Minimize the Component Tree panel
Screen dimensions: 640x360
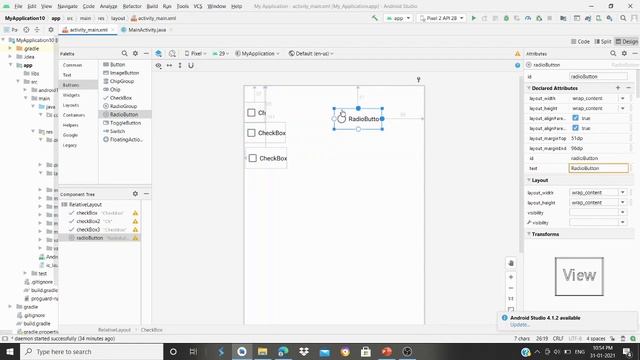[x=146, y=194]
